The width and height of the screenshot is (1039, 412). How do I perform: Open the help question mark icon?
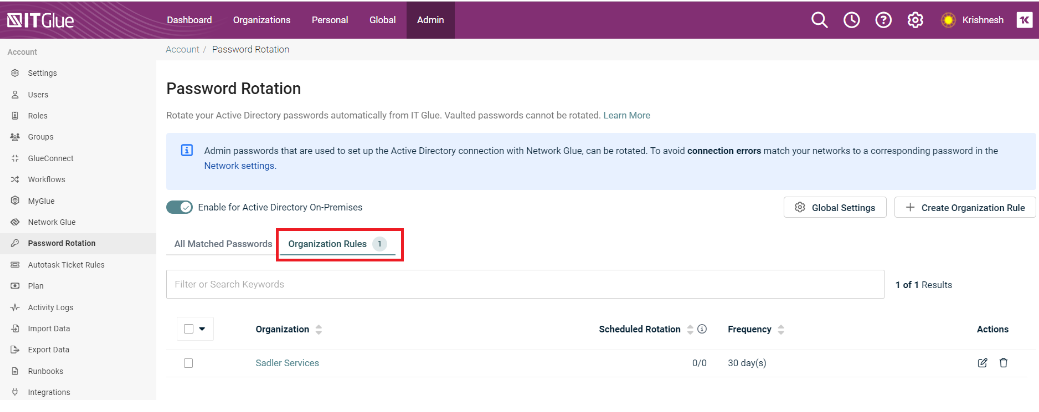(883, 21)
